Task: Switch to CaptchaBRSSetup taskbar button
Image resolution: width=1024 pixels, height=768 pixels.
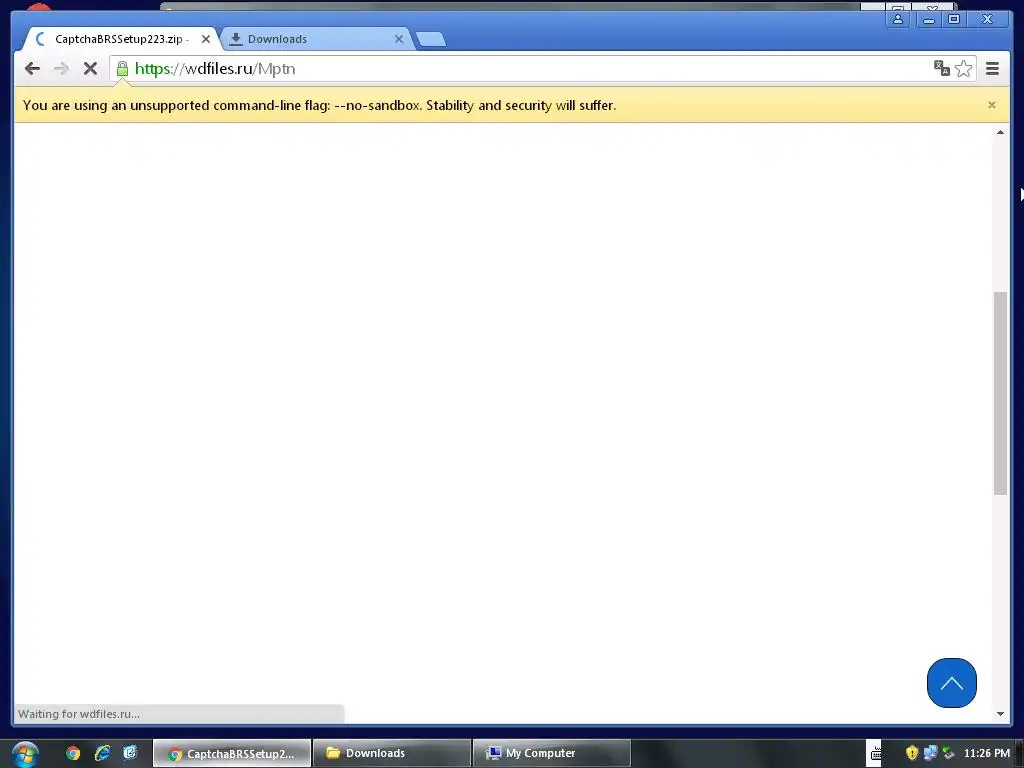Action: pos(232,754)
